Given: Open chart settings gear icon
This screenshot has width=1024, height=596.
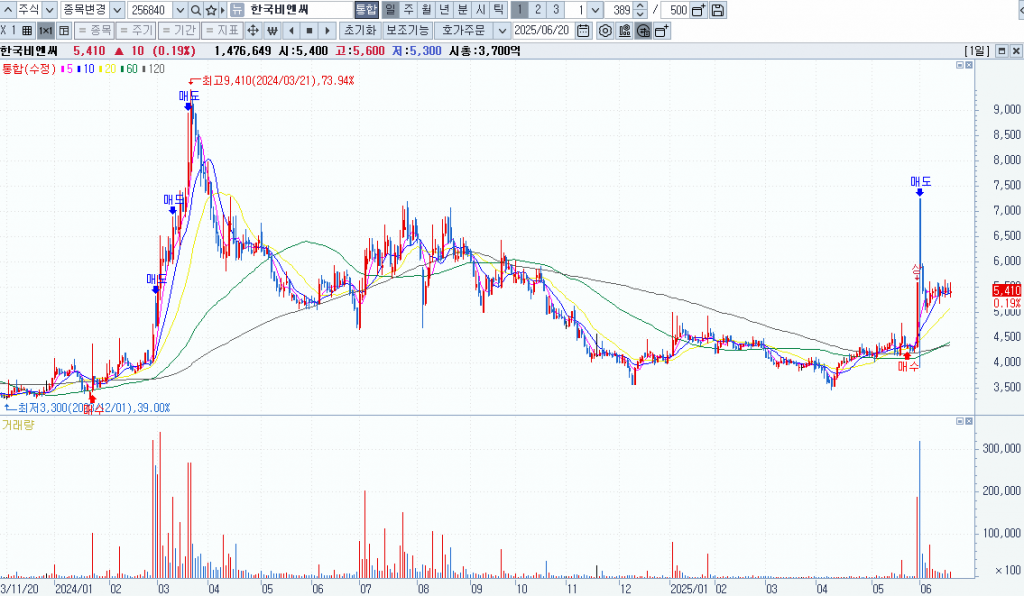Looking at the screenshot, I should click(x=605, y=30).
